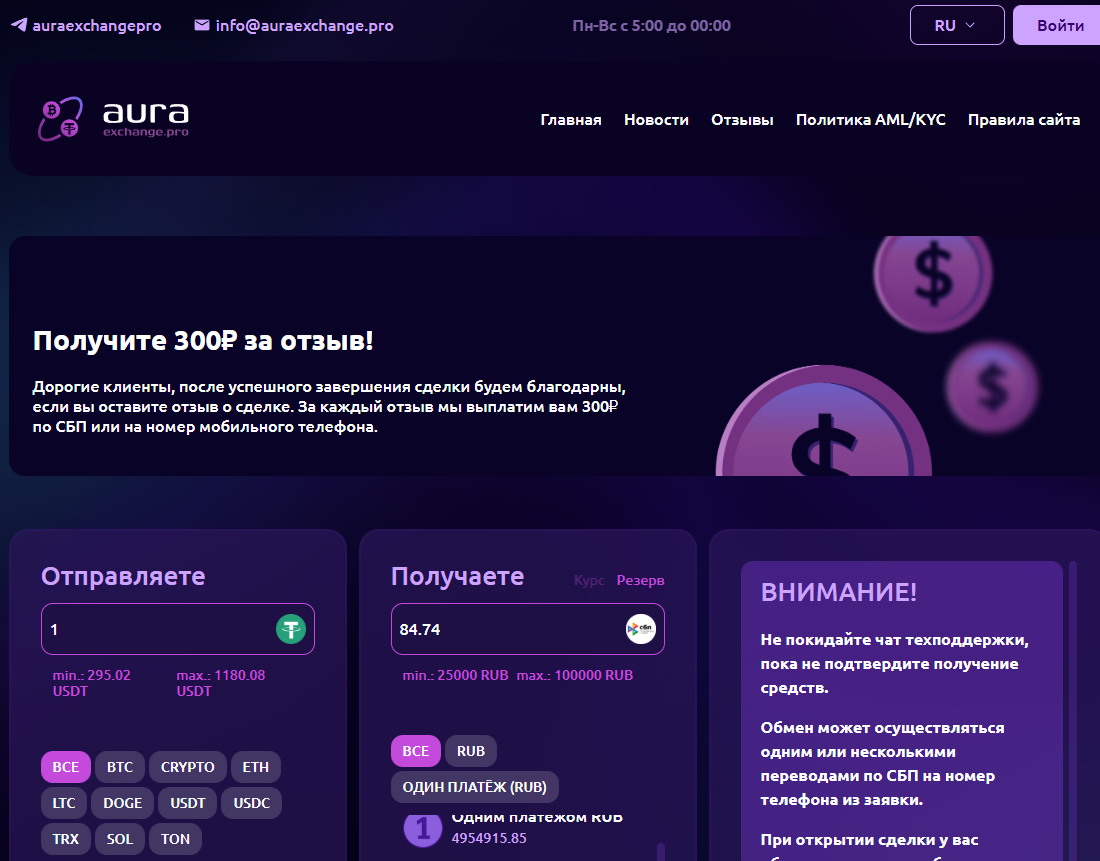The image size is (1100, 861).
Task: Click the numbered circle icon under ОДИН ПЛАТЁЖ
Action: pyautogui.click(x=423, y=830)
